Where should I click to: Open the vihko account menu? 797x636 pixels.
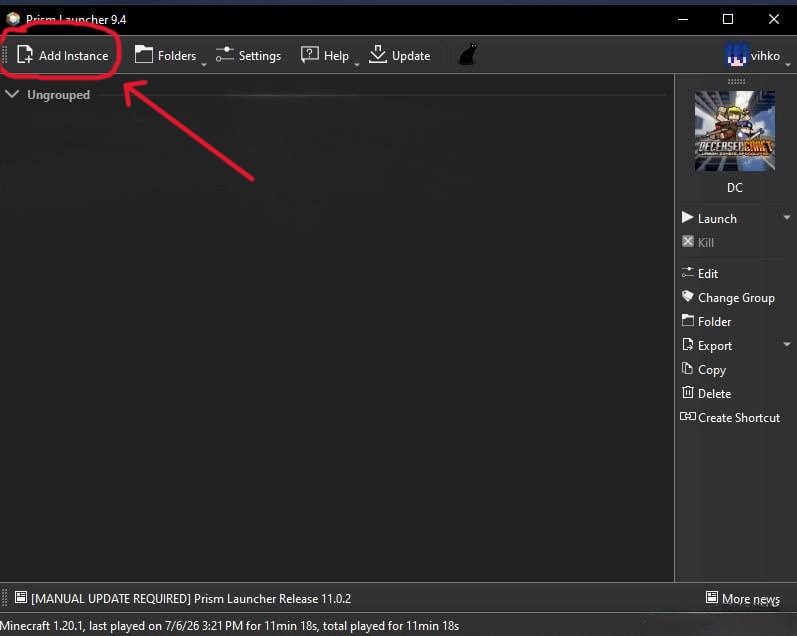pyautogui.click(x=755, y=55)
